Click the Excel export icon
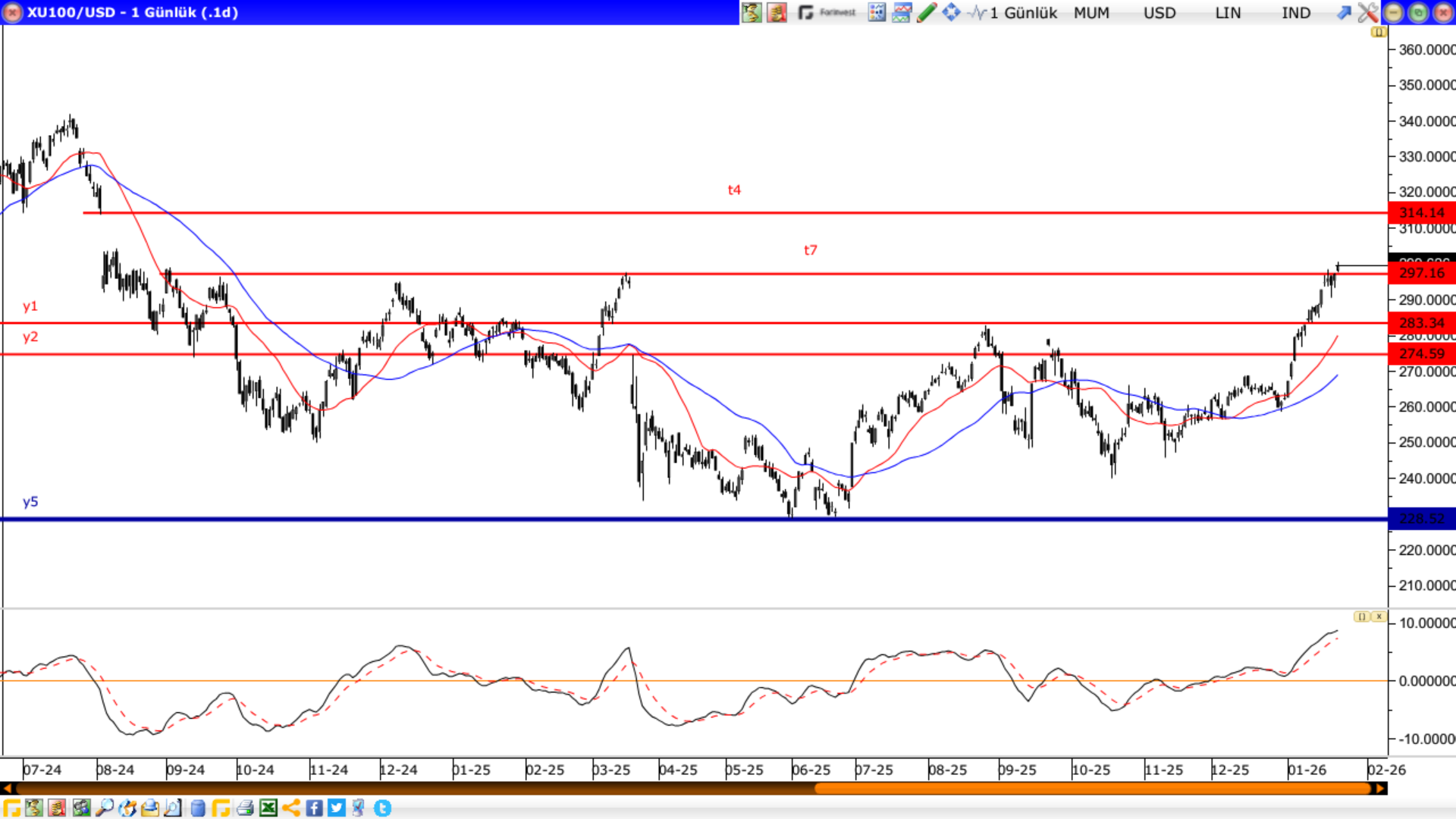Viewport: 1456px width, 819px height. (268, 808)
